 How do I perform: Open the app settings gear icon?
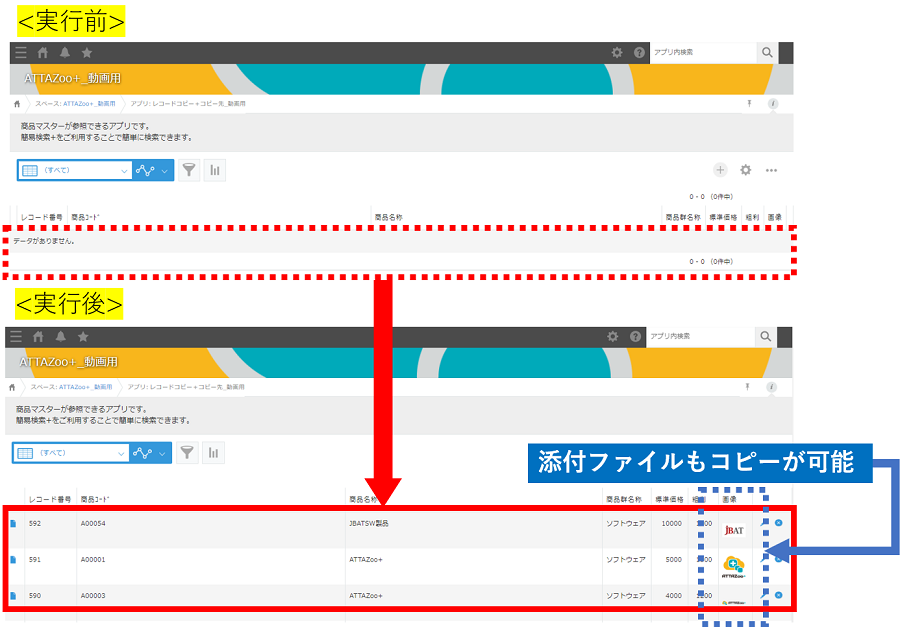coord(745,170)
